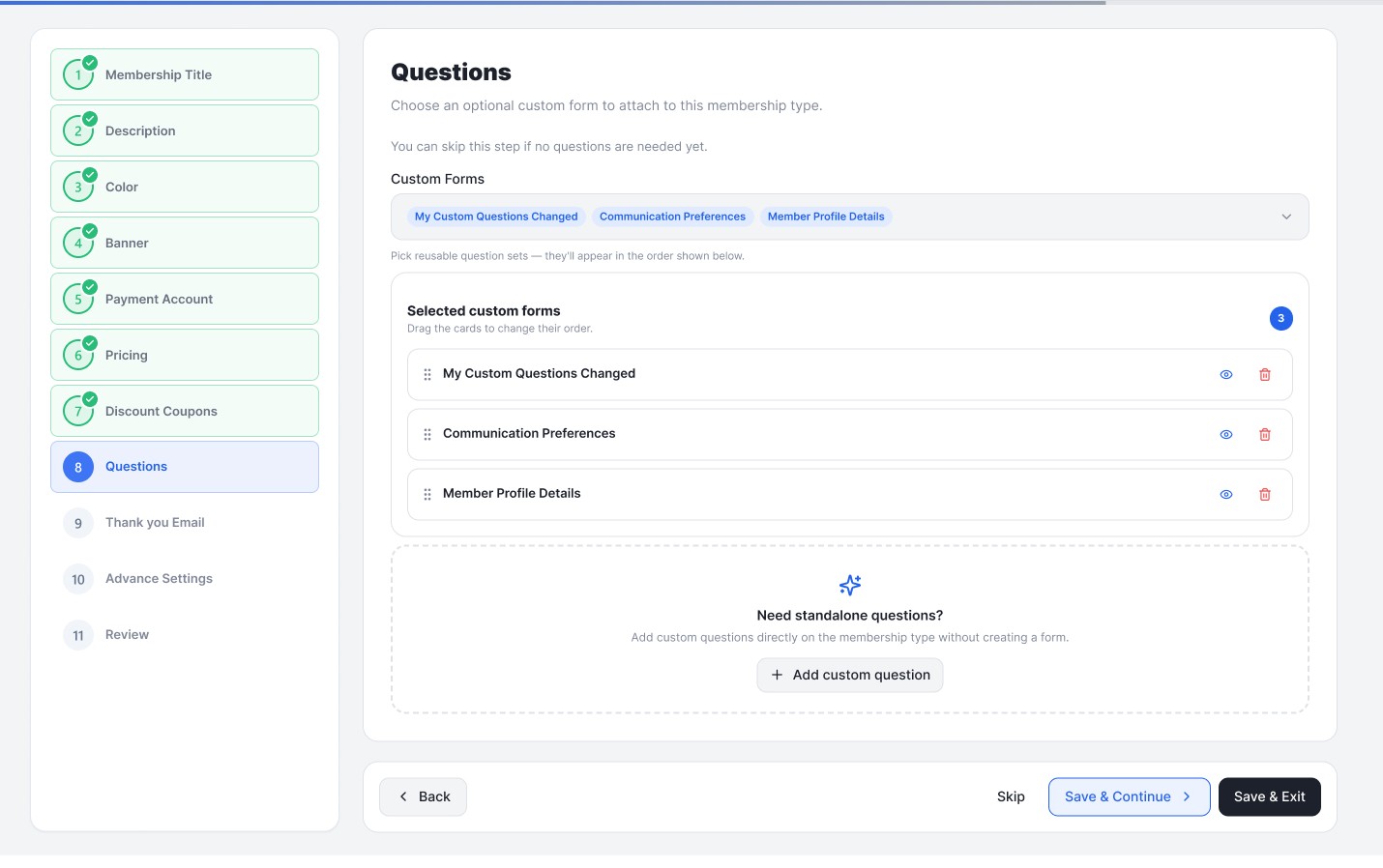Preview Communication Preferences form via eye icon
The image size is (1383, 868).
point(1226,435)
